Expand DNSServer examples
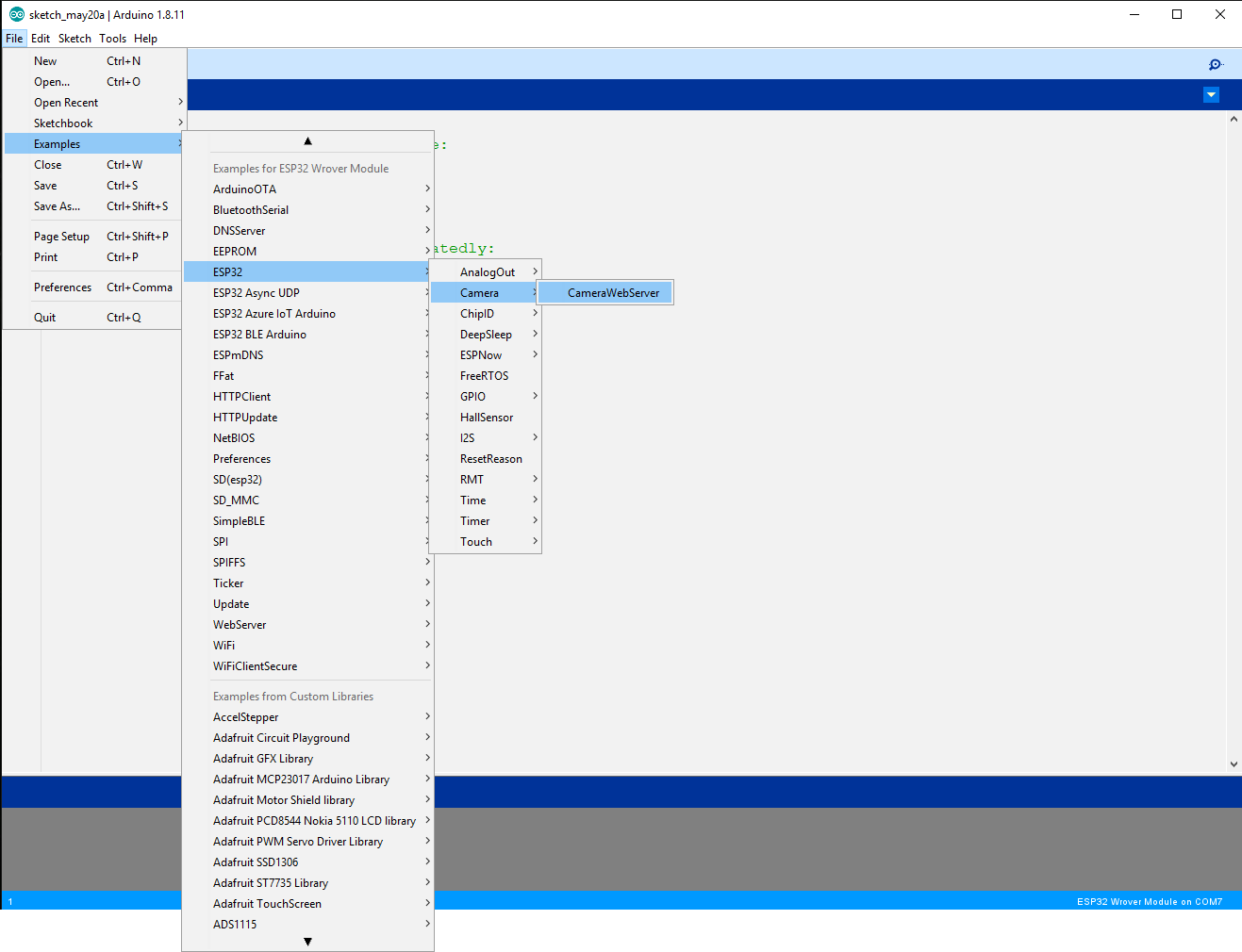 tap(308, 231)
